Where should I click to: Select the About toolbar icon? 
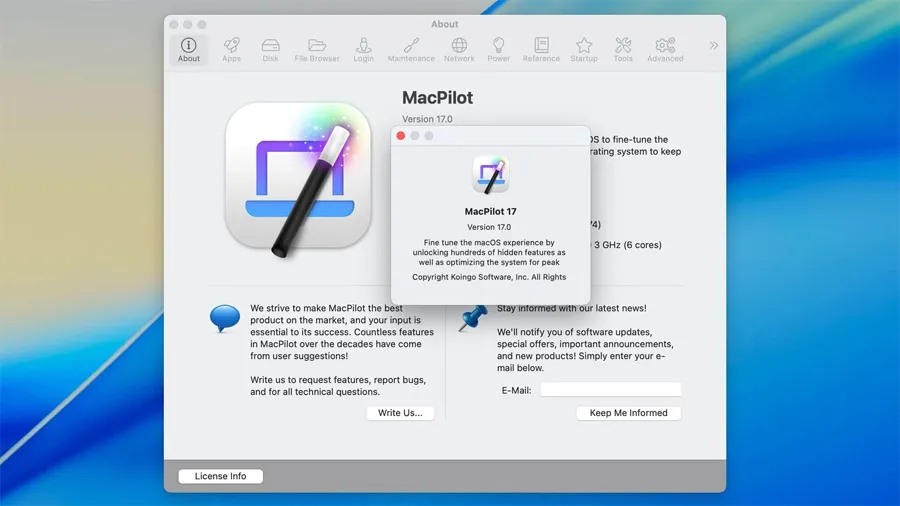(x=188, y=49)
